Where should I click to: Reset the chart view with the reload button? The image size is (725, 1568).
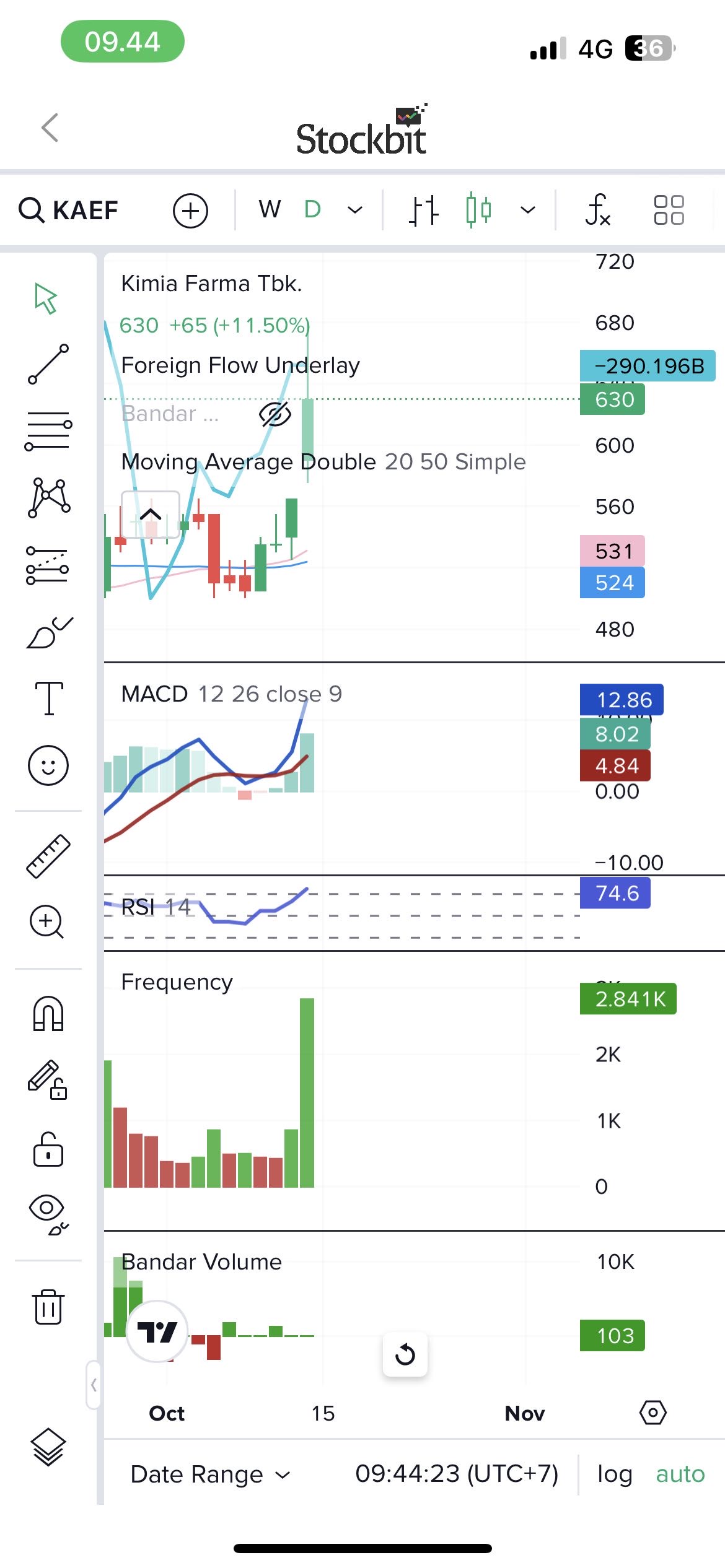click(x=405, y=1354)
